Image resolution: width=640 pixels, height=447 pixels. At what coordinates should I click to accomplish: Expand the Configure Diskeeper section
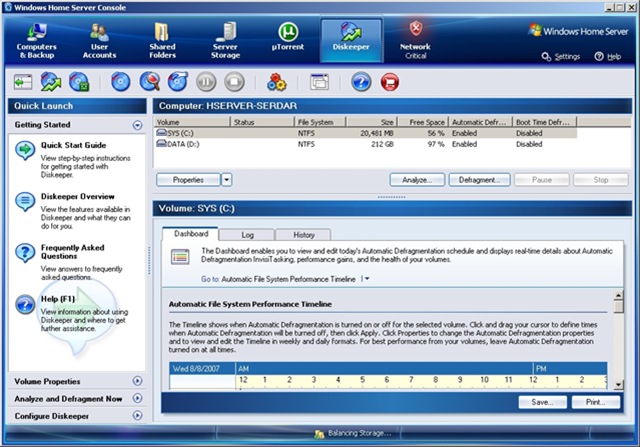tap(138, 416)
